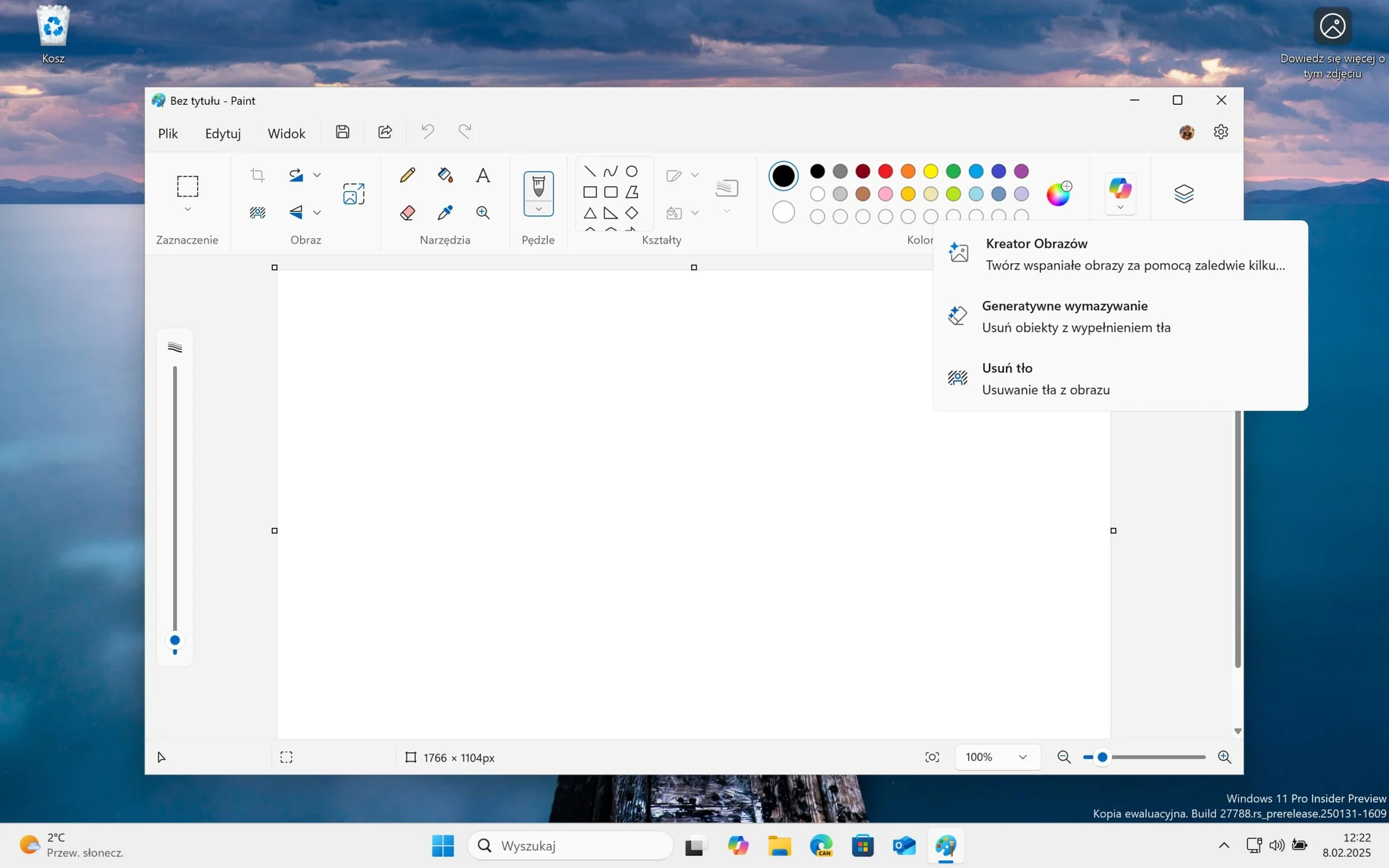Click the Generative select image icon

354,194
